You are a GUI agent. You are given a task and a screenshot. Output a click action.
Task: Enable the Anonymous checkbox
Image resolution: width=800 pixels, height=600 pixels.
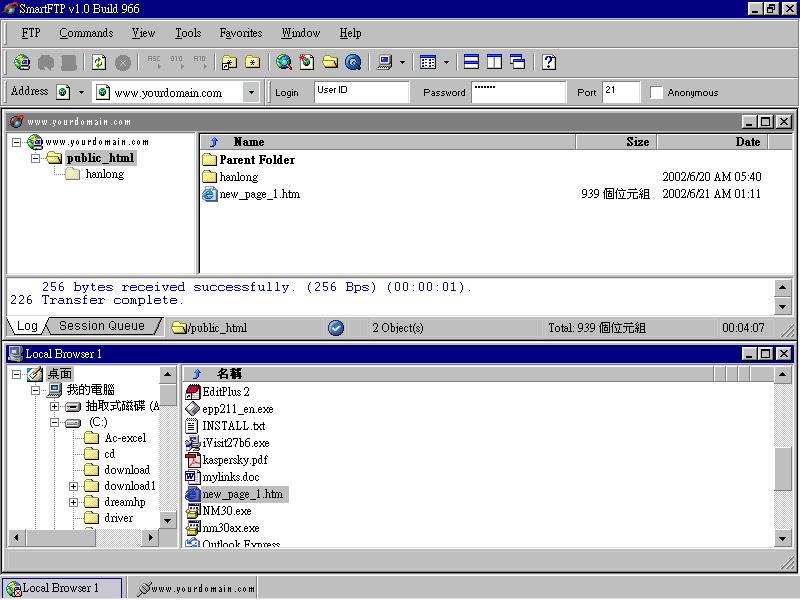(656, 92)
